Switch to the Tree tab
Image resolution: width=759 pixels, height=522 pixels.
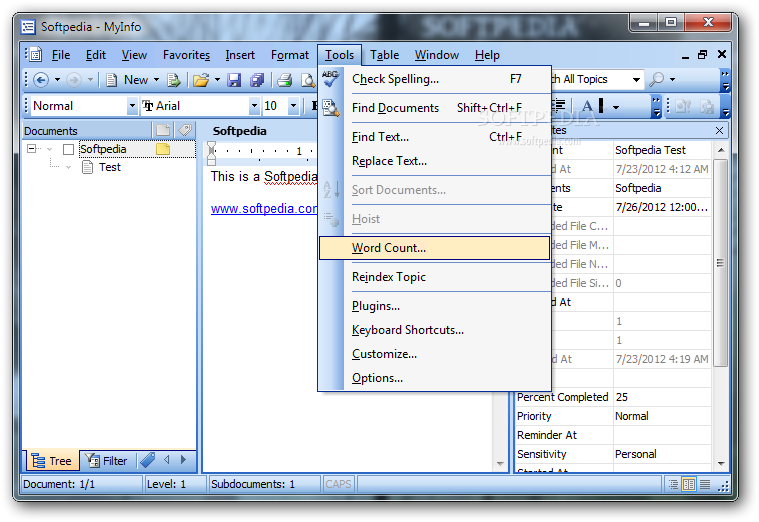(x=51, y=461)
